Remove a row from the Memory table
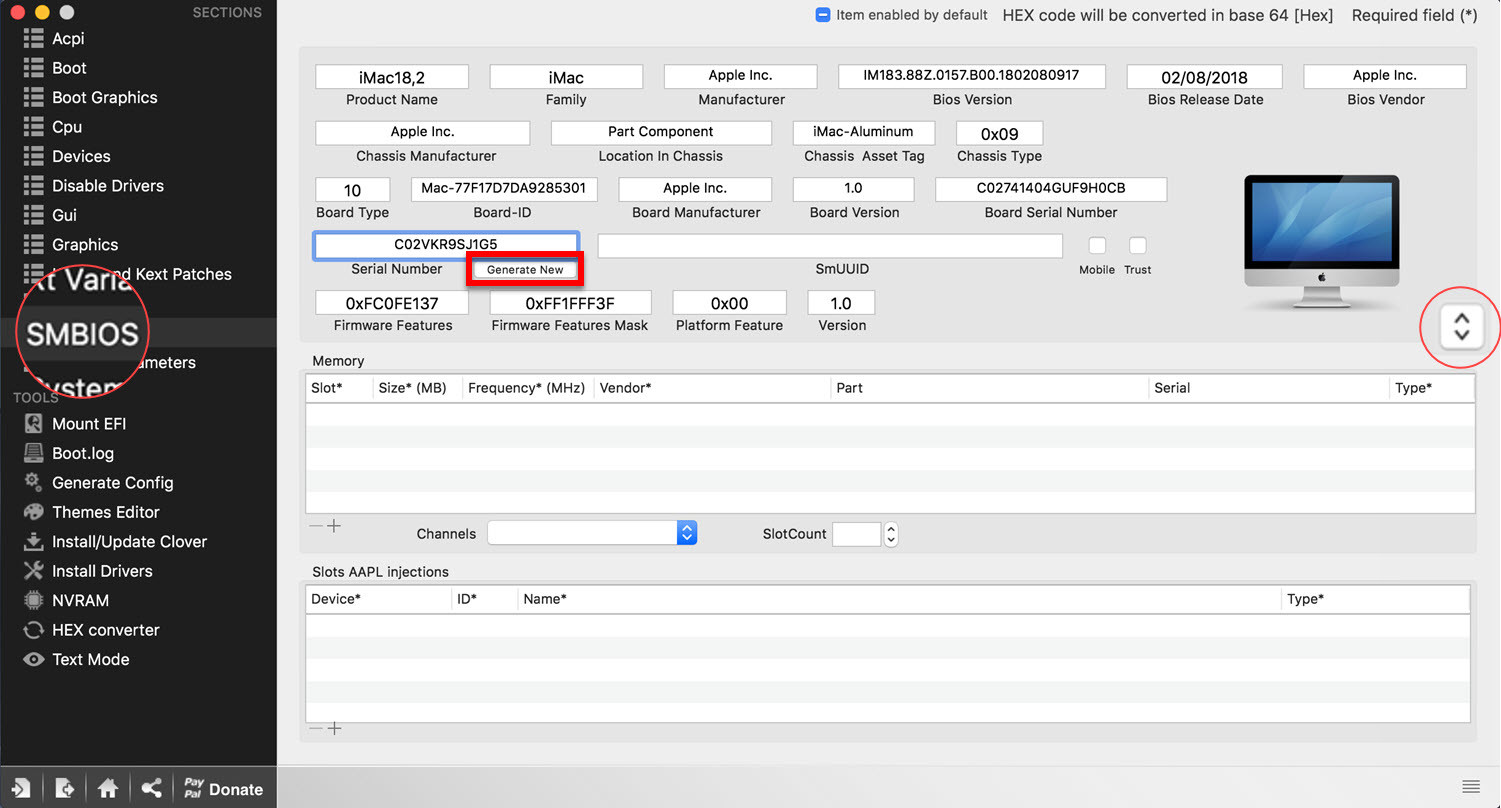Viewport: 1501px width, 808px height. 316,526
